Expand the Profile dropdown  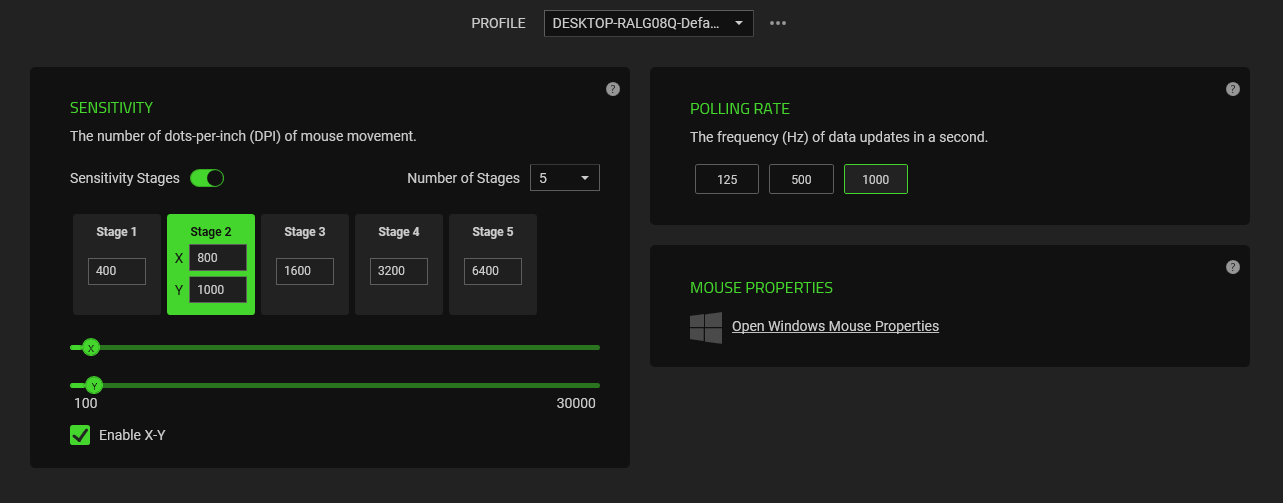[x=648, y=23]
